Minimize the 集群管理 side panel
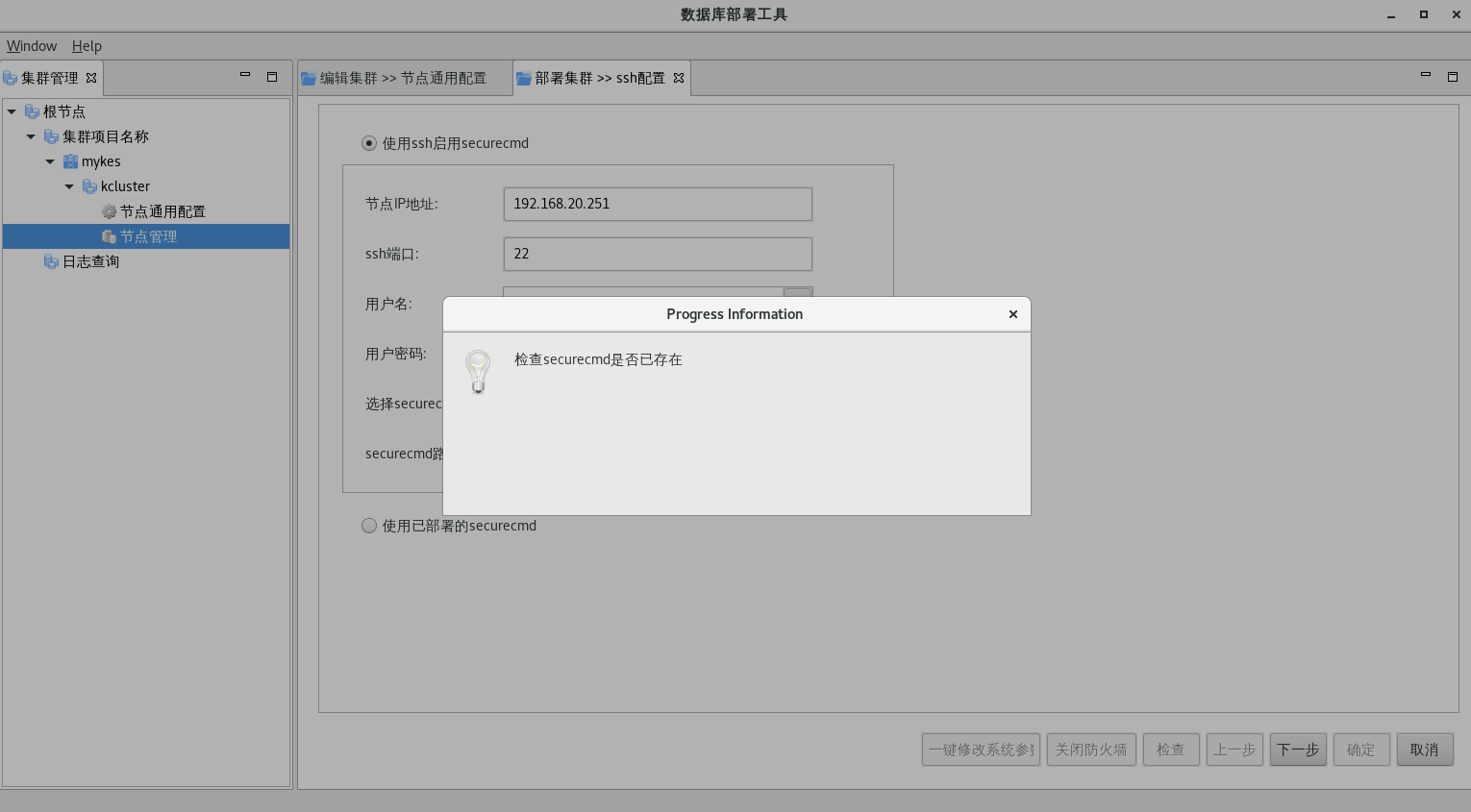Screen dimensions: 1471x812 pyautogui.click(x=245, y=76)
